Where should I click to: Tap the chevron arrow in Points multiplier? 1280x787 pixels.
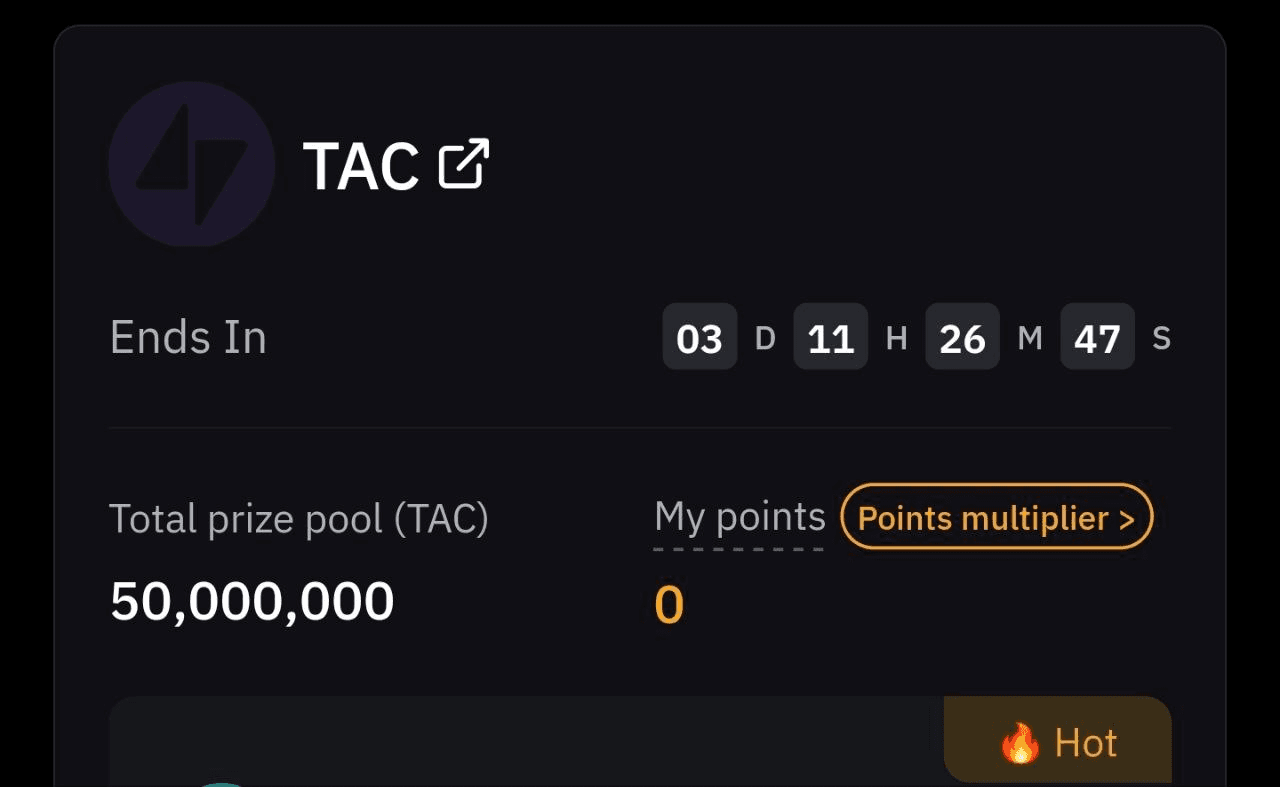pyautogui.click(x=1126, y=519)
